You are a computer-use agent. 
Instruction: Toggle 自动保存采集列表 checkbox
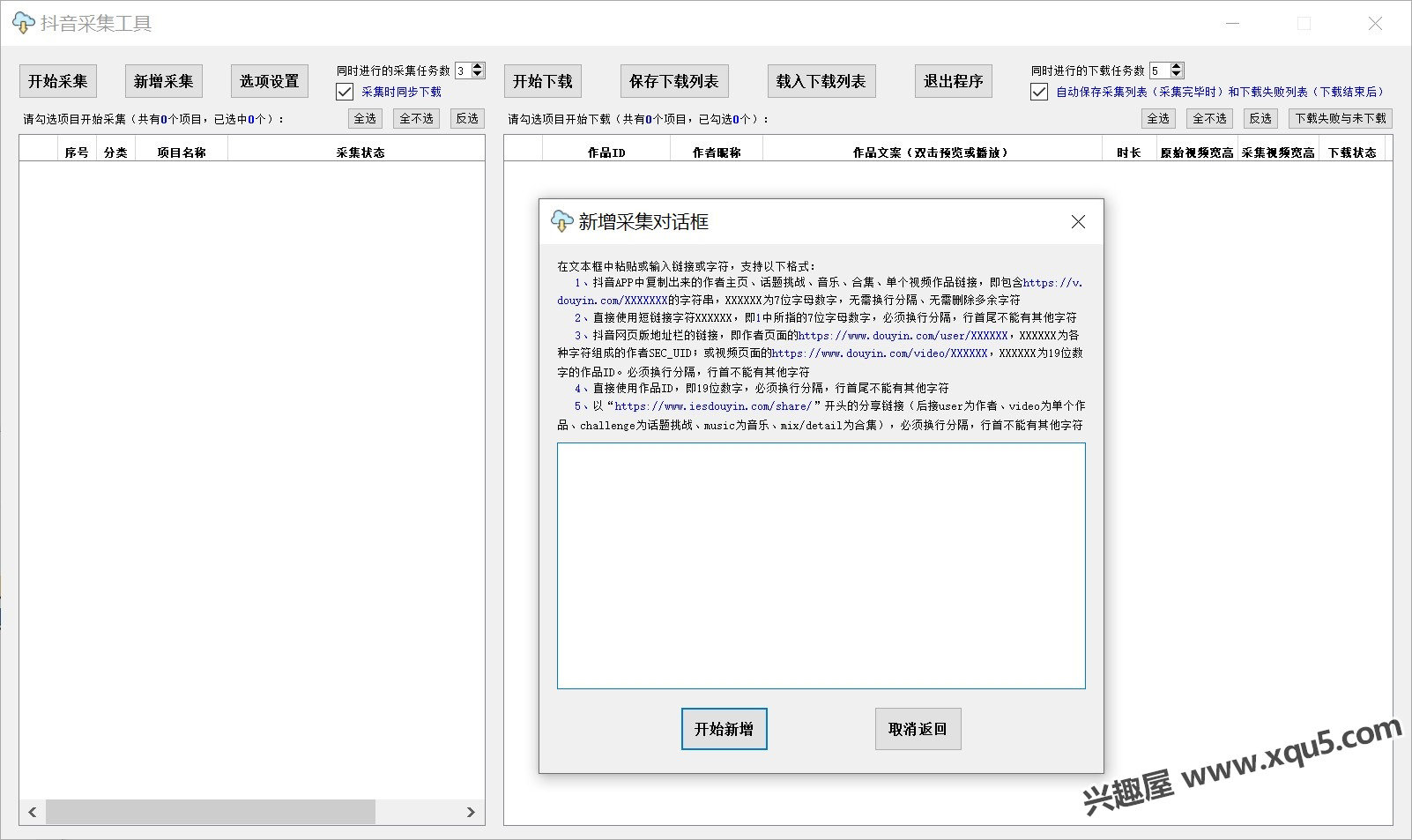coord(1039,92)
